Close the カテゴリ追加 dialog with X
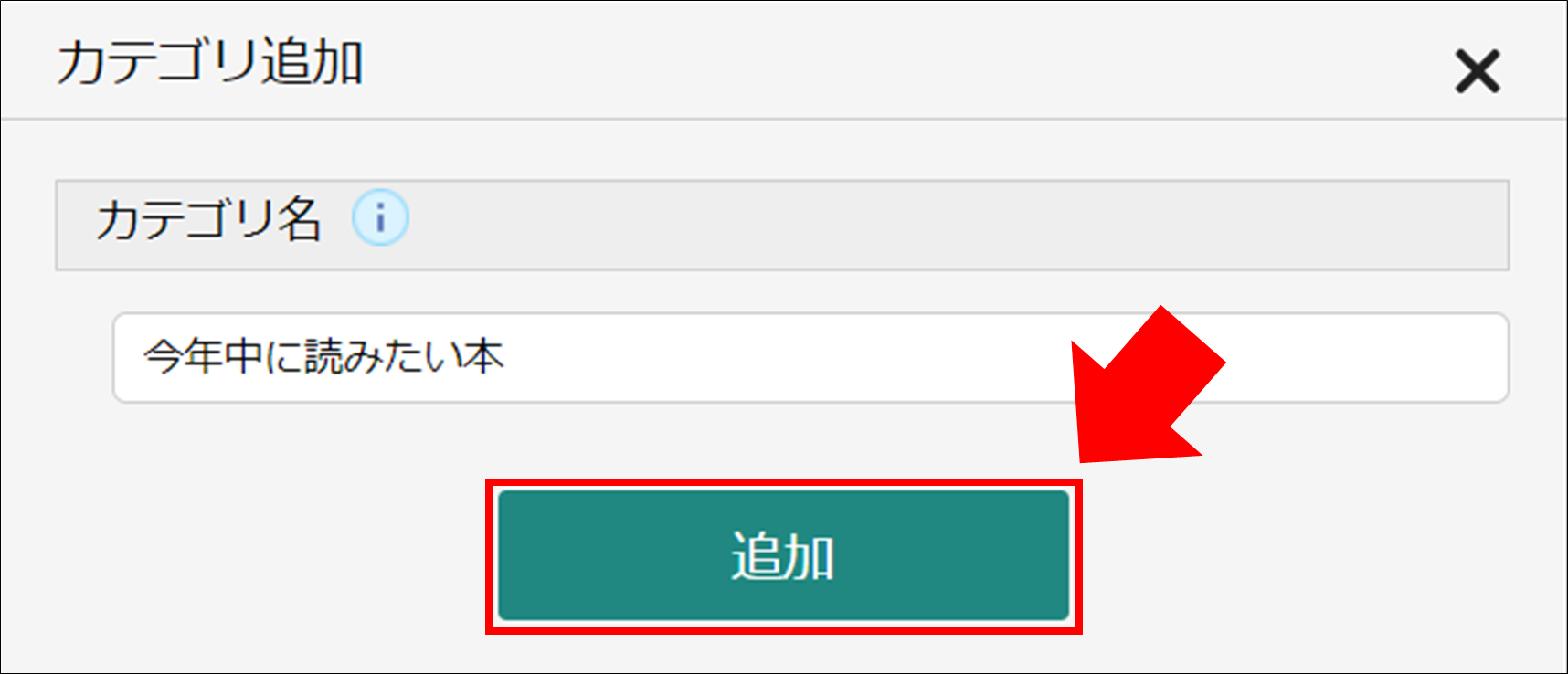Screen dimensions: 1568x674 pyautogui.click(x=1478, y=71)
